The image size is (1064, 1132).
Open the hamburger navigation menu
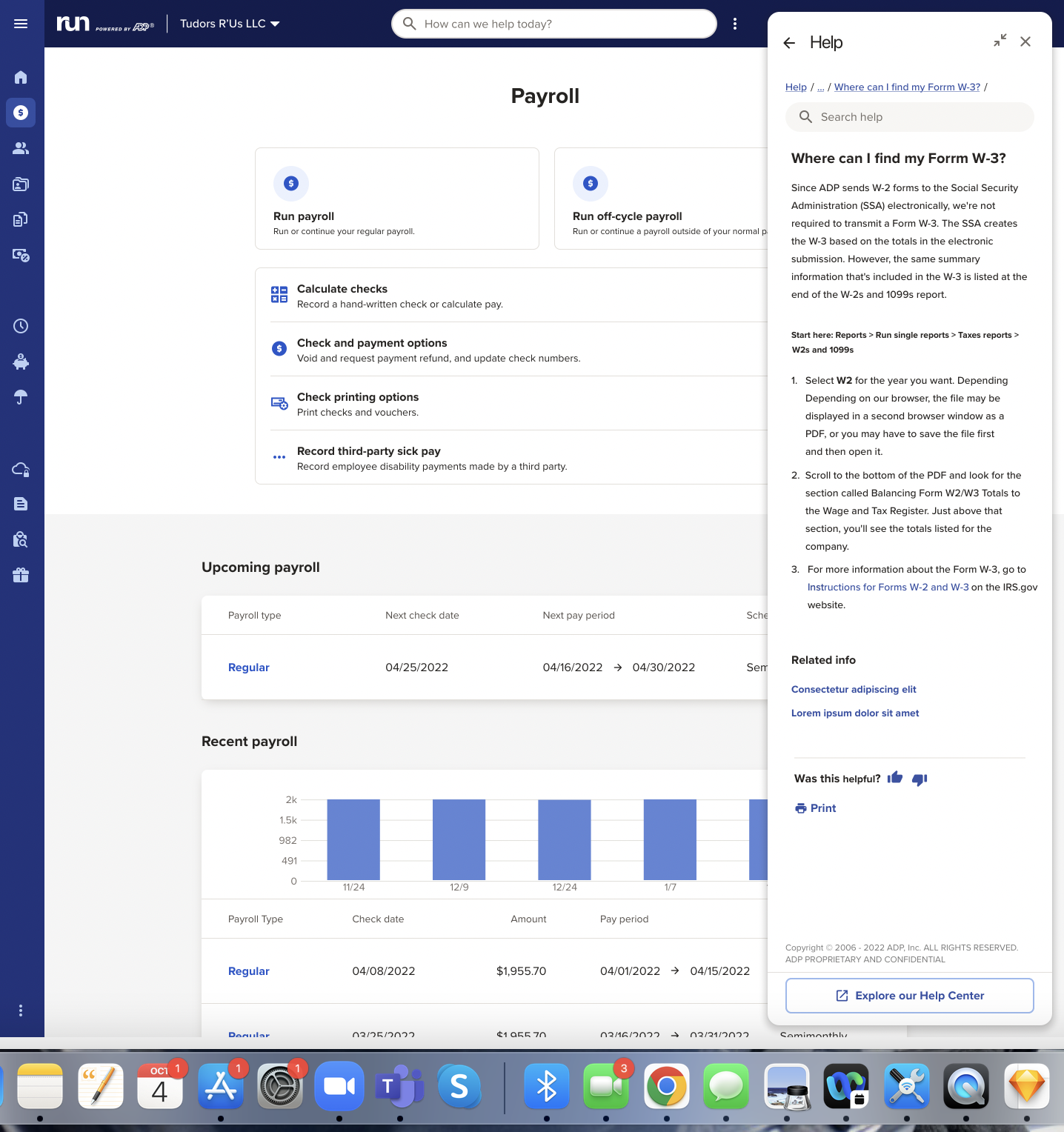click(21, 24)
